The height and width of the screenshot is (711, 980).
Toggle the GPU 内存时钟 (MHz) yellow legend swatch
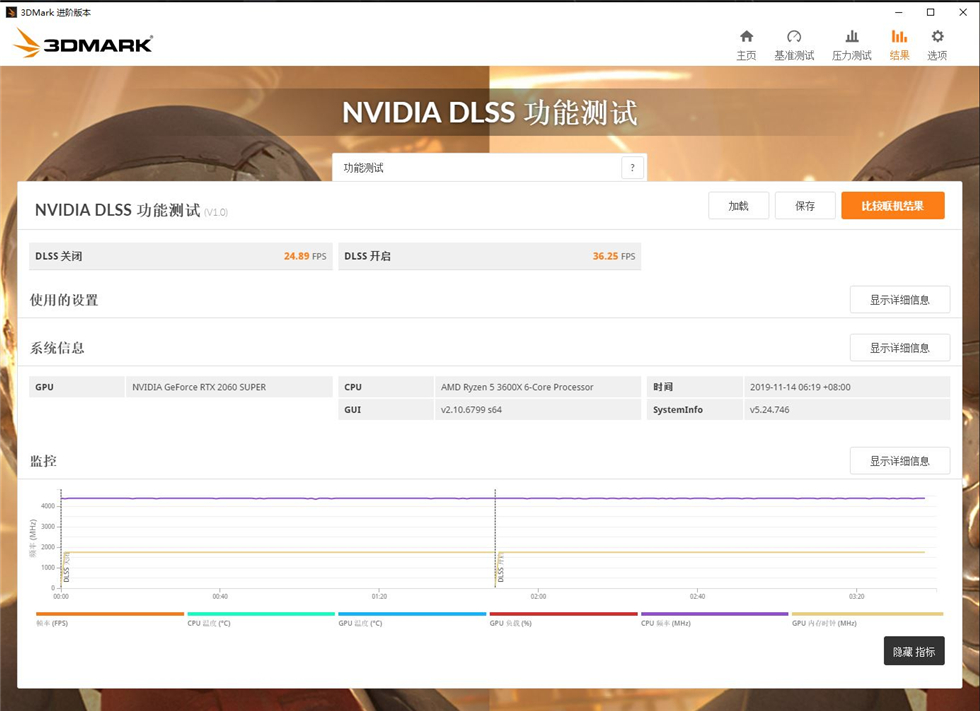(x=866, y=614)
